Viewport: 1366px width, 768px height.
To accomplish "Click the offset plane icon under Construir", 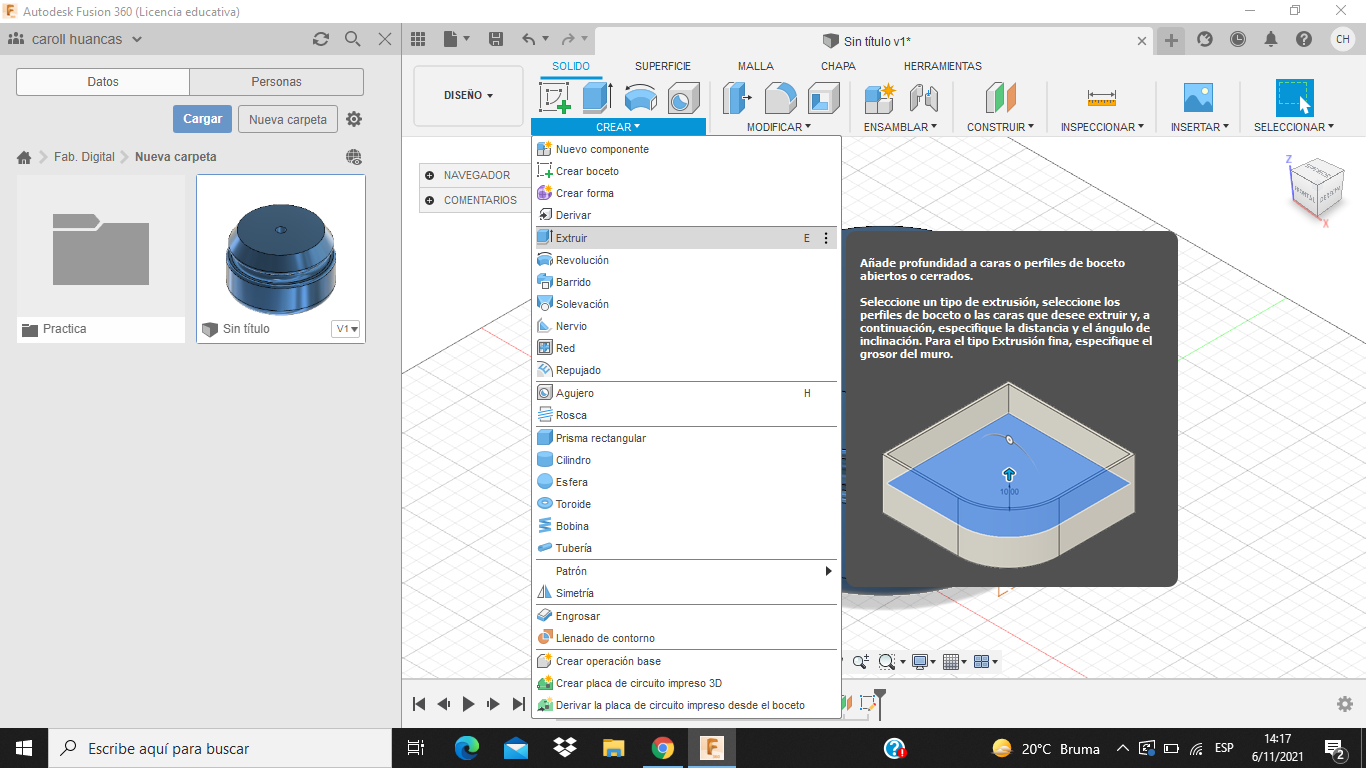I will (1000, 97).
